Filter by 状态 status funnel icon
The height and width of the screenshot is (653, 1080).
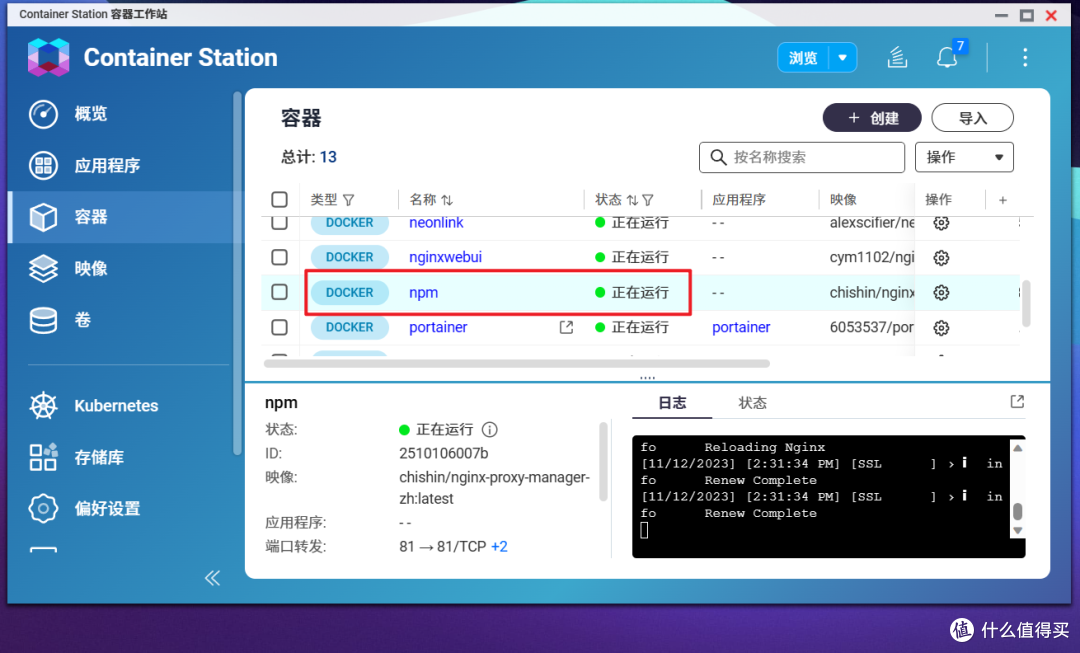coord(647,200)
